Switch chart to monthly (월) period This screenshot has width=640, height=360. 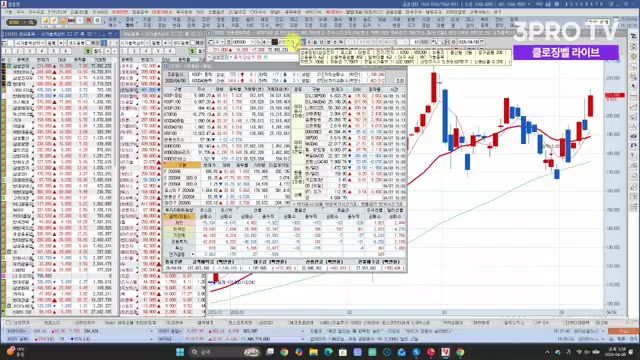(315, 42)
